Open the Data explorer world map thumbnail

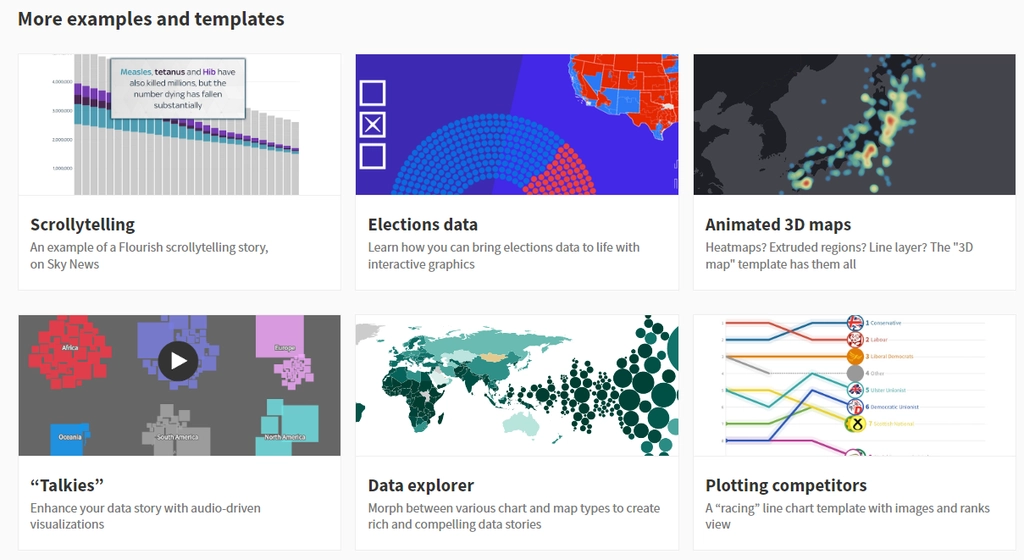pyautogui.click(x=517, y=385)
